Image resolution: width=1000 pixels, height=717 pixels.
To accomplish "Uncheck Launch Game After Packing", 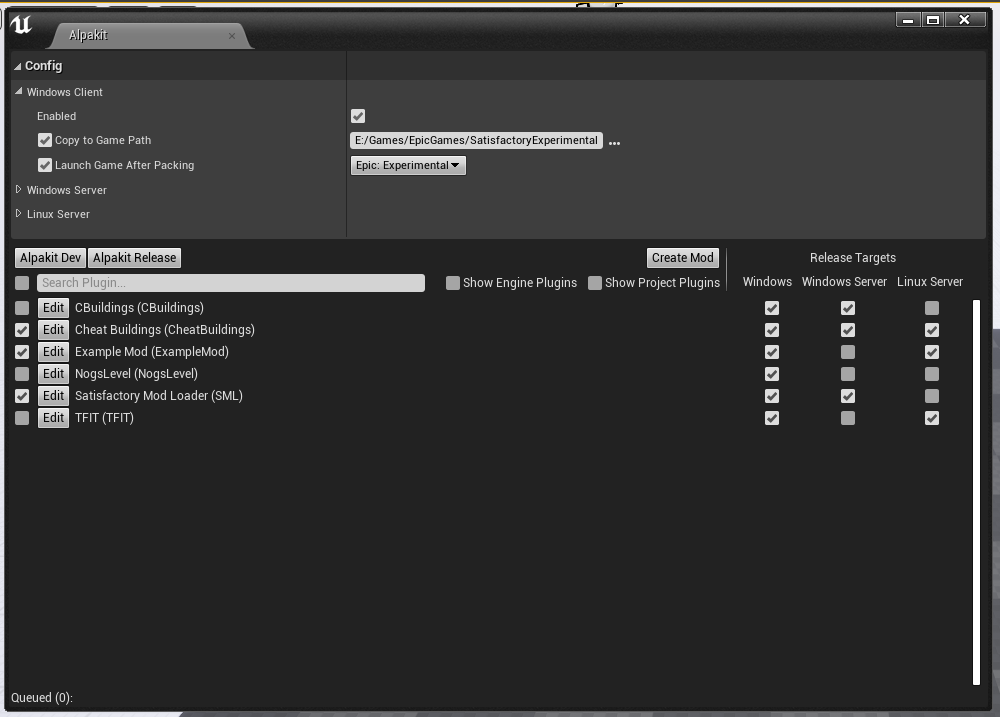I will [x=45, y=165].
